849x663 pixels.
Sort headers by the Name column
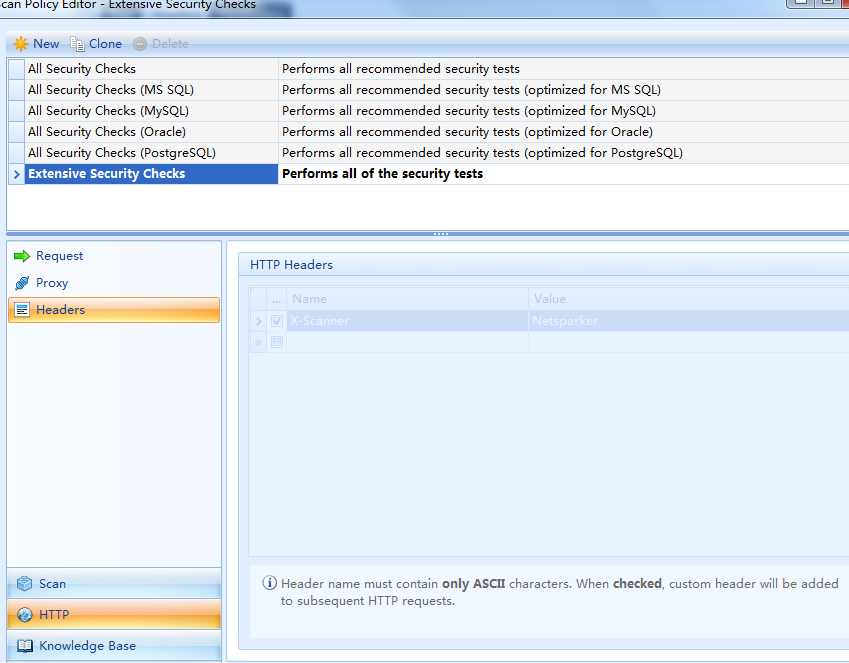[406, 299]
